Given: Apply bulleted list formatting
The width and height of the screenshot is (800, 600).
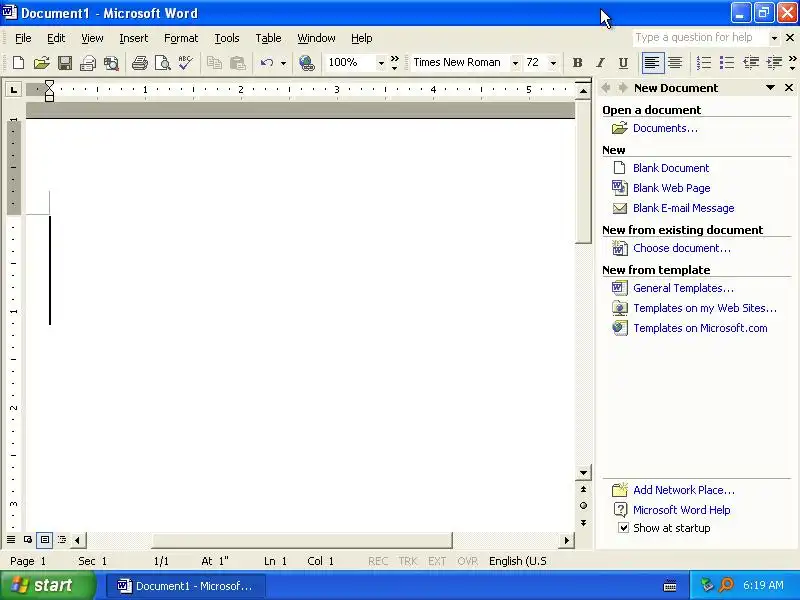Looking at the screenshot, I should [x=727, y=63].
